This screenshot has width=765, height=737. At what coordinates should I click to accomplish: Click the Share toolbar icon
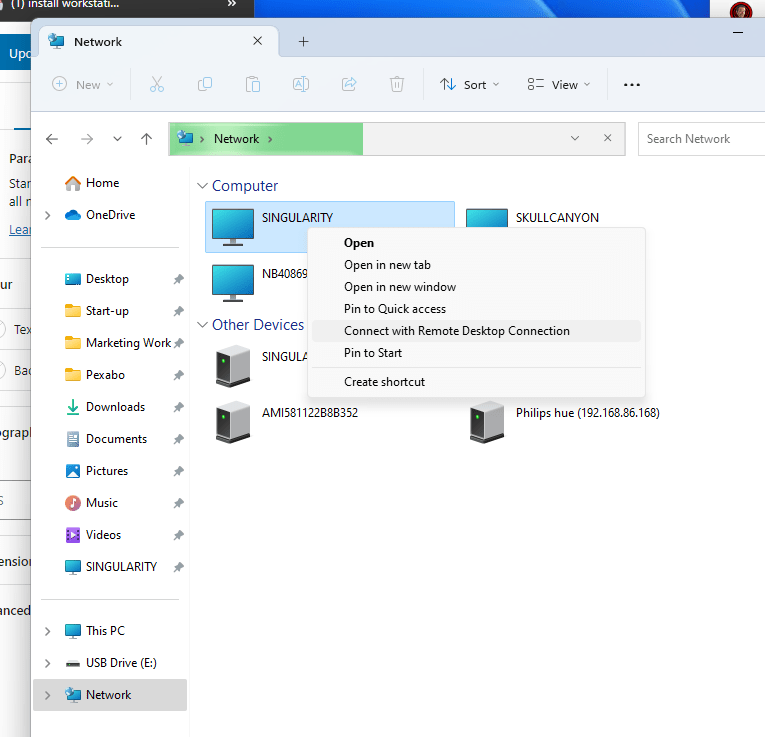tap(349, 84)
